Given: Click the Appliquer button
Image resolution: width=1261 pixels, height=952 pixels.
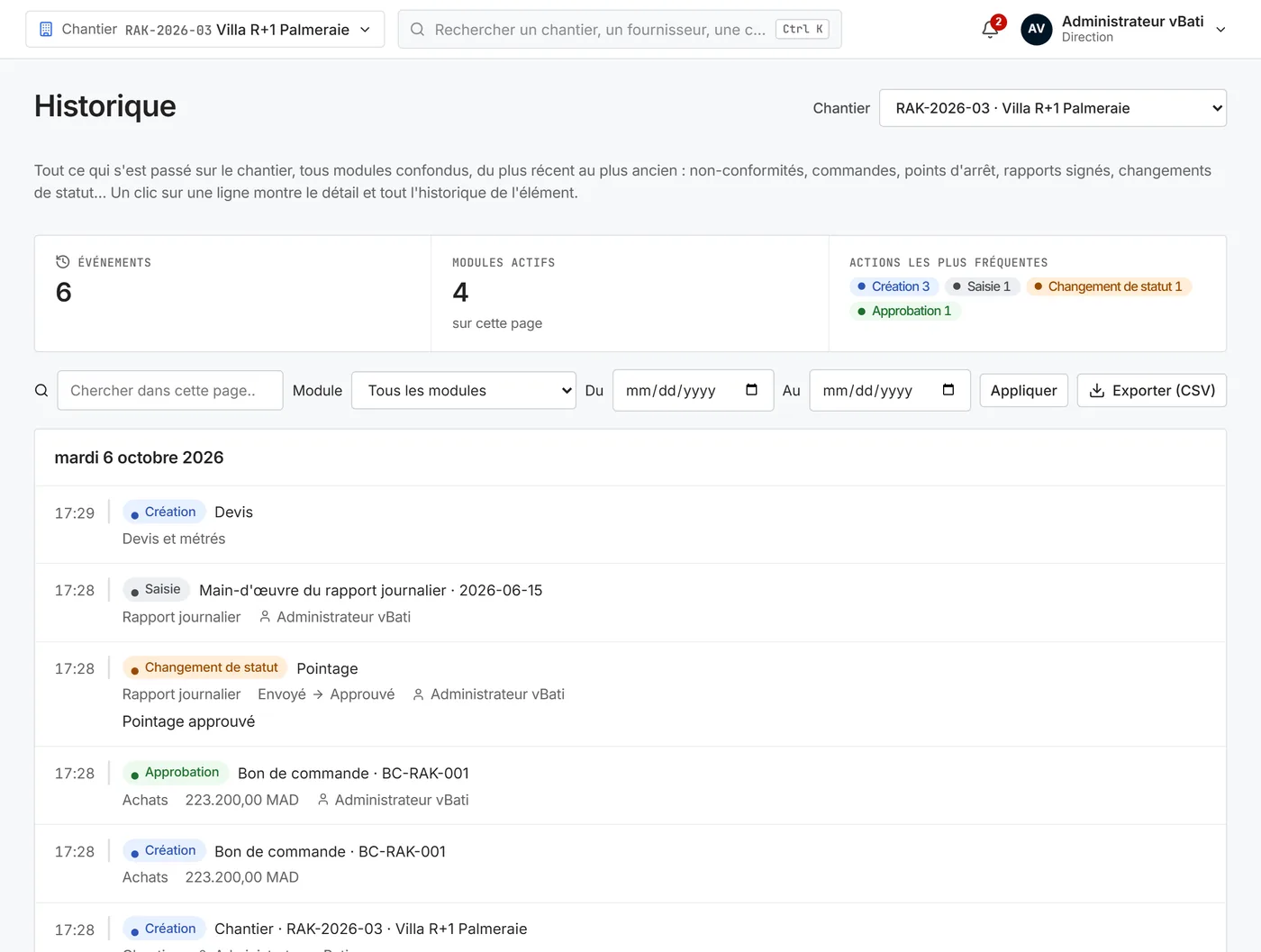Looking at the screenshot, I should coord(1024,391).
